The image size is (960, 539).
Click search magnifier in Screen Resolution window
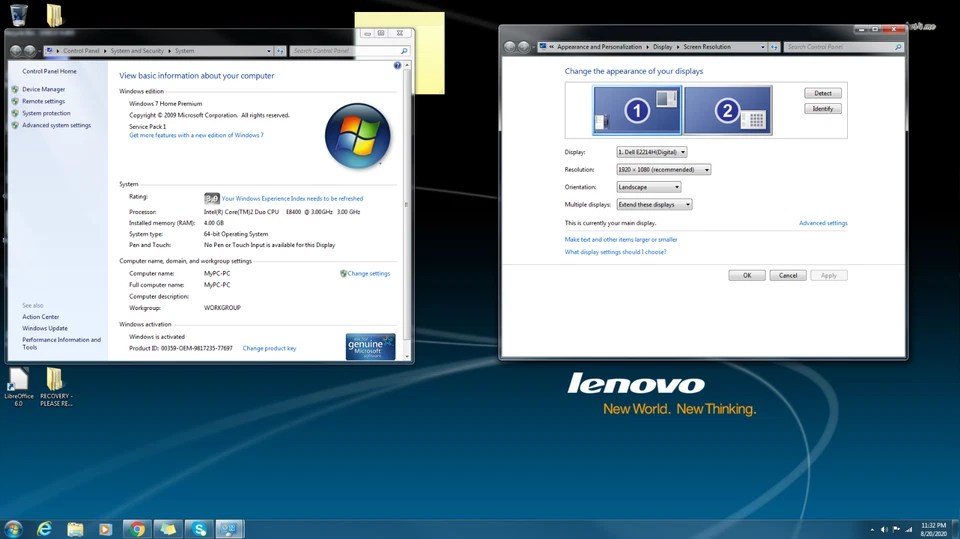898,47
